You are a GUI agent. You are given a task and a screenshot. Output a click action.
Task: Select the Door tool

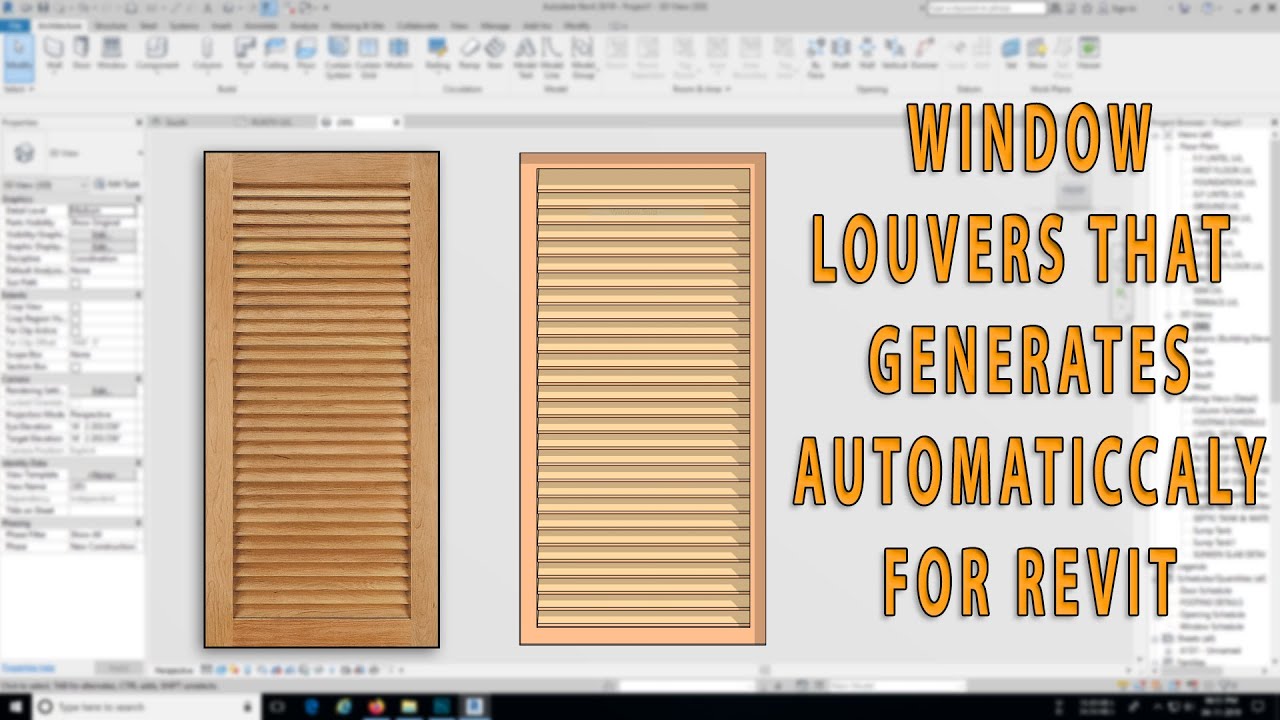[x=81, y=53]
